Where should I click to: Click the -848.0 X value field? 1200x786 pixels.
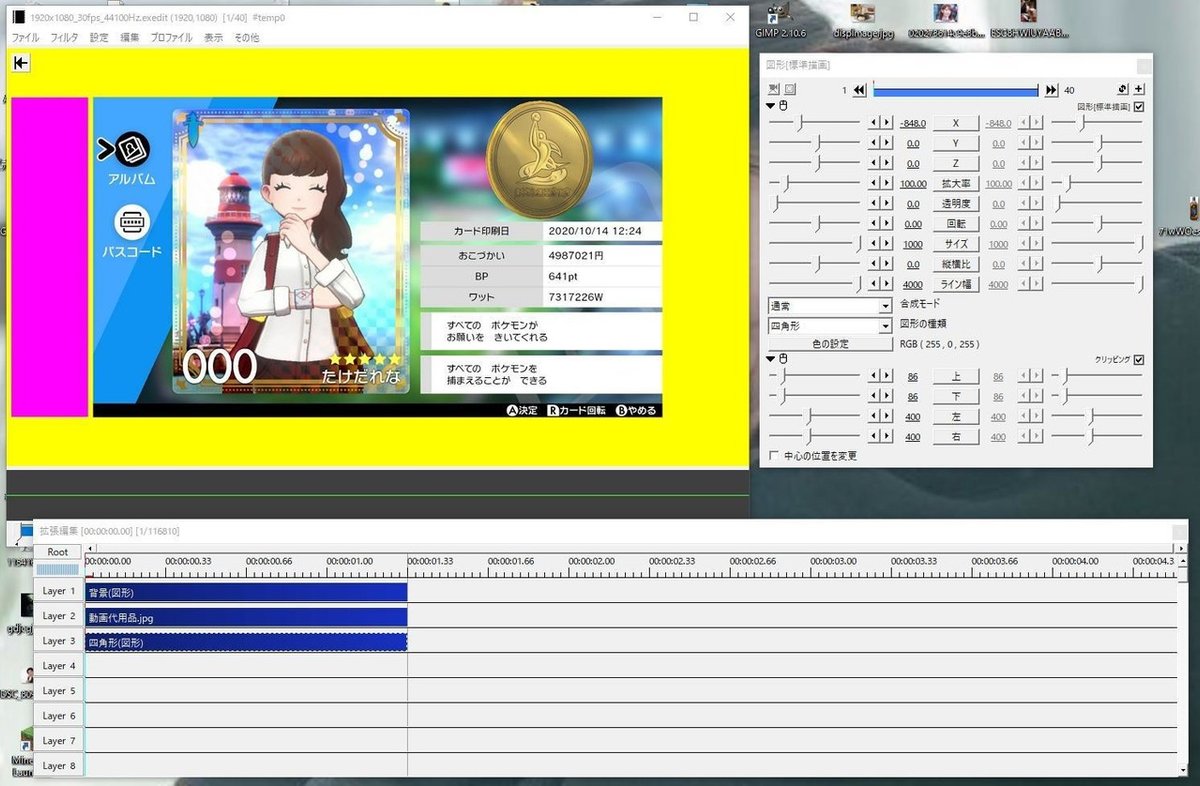point(912,123)
